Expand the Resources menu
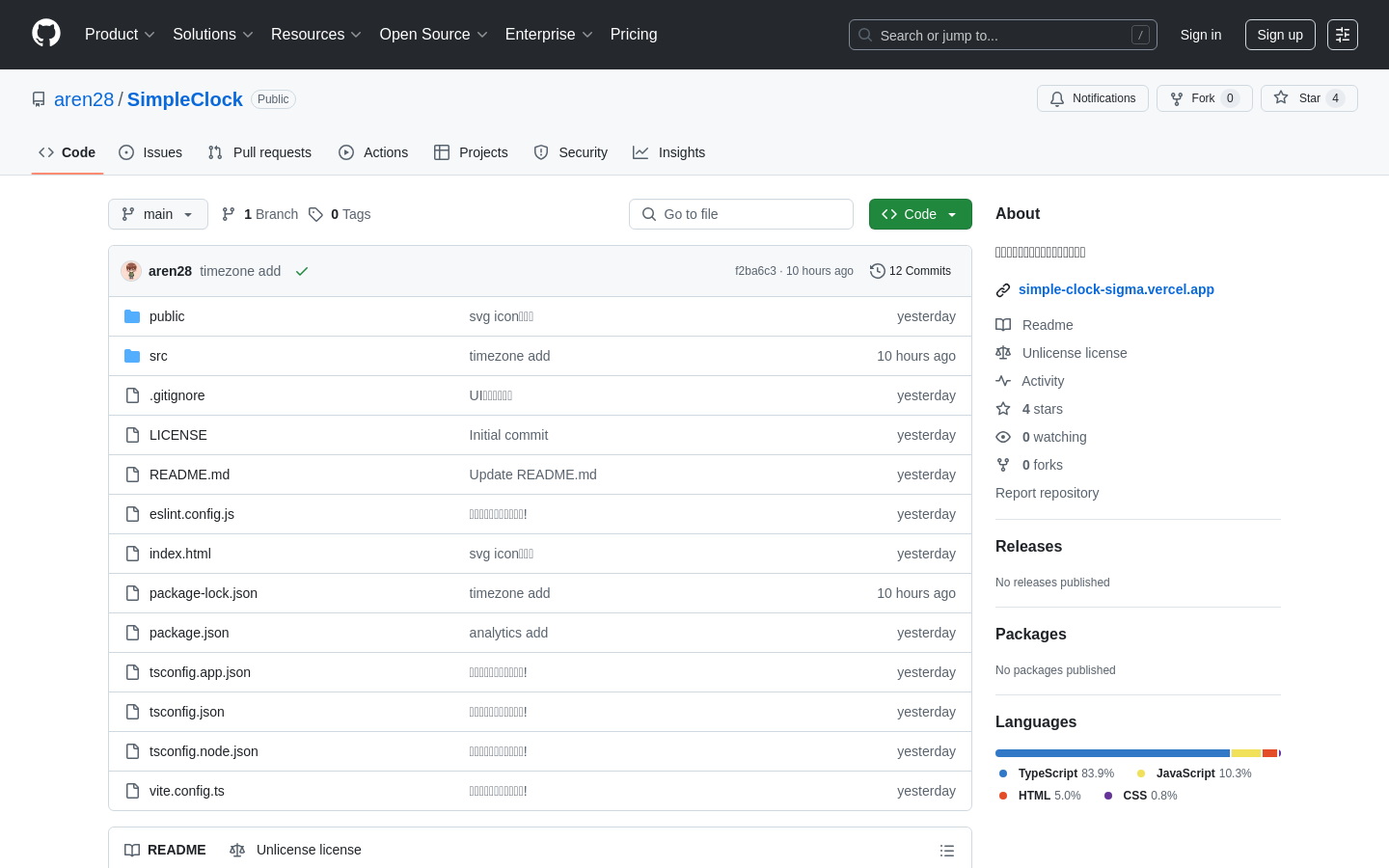This screenshot has width=1389, height=868. 315,35
